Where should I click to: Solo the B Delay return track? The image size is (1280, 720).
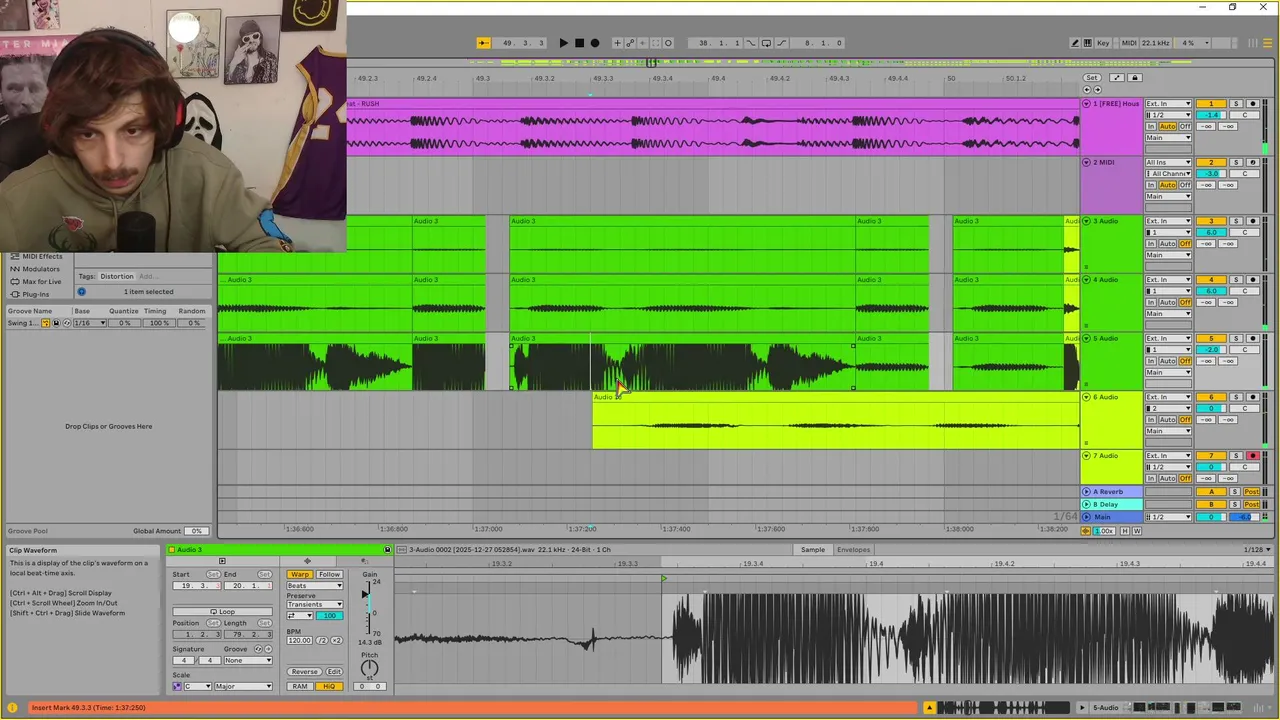click(1235, 504)
